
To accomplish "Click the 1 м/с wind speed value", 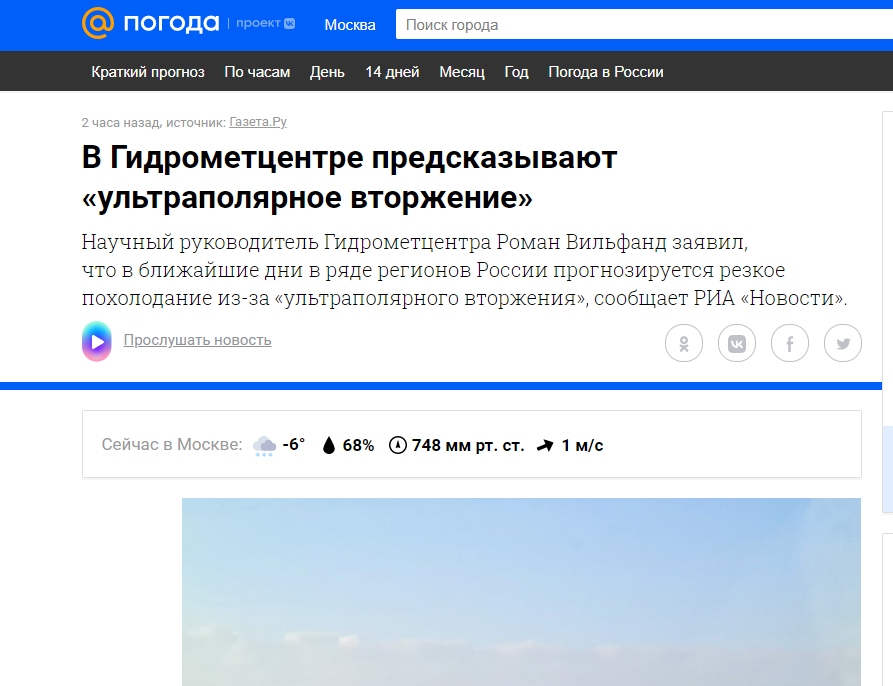I will coord(582,445).
